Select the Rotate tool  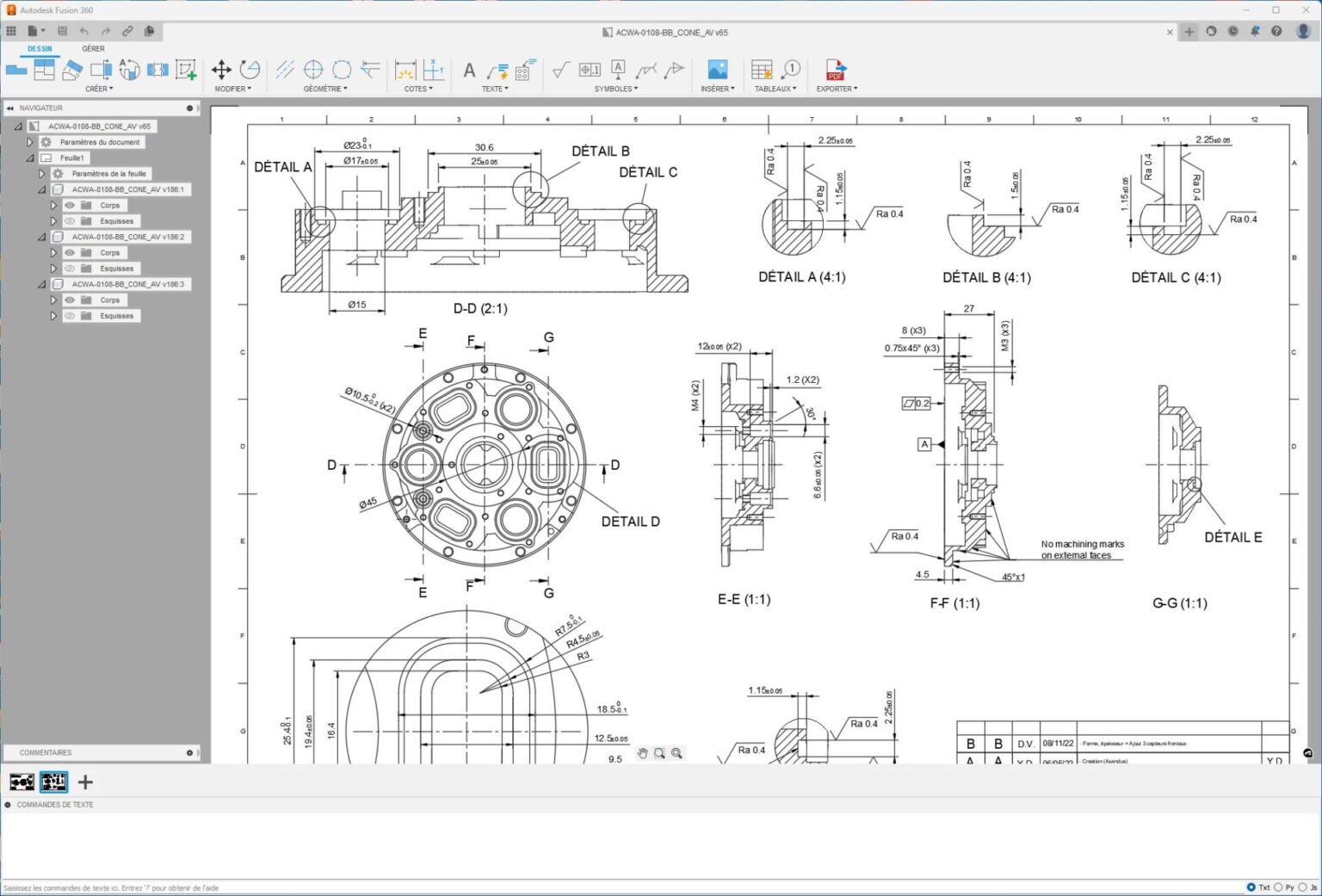pyautogui.click(x=250, y=69)
